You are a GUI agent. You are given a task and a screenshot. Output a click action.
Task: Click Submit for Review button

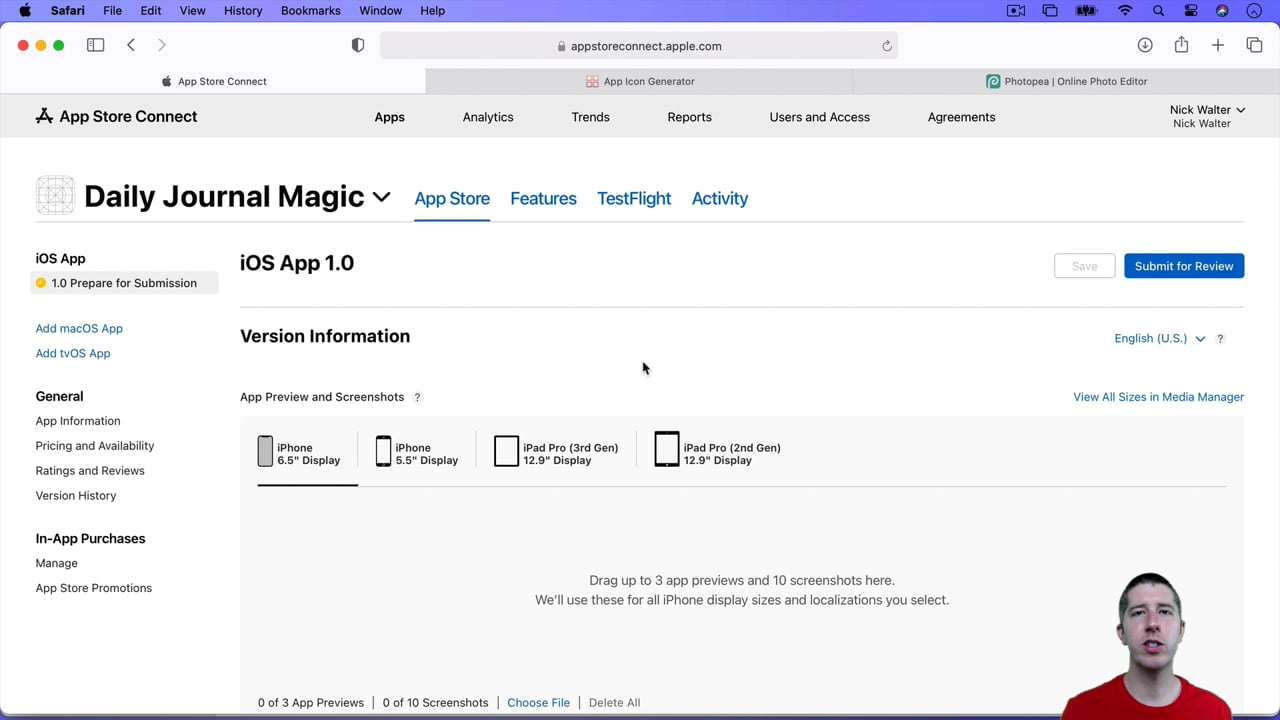coord(1184,266)
